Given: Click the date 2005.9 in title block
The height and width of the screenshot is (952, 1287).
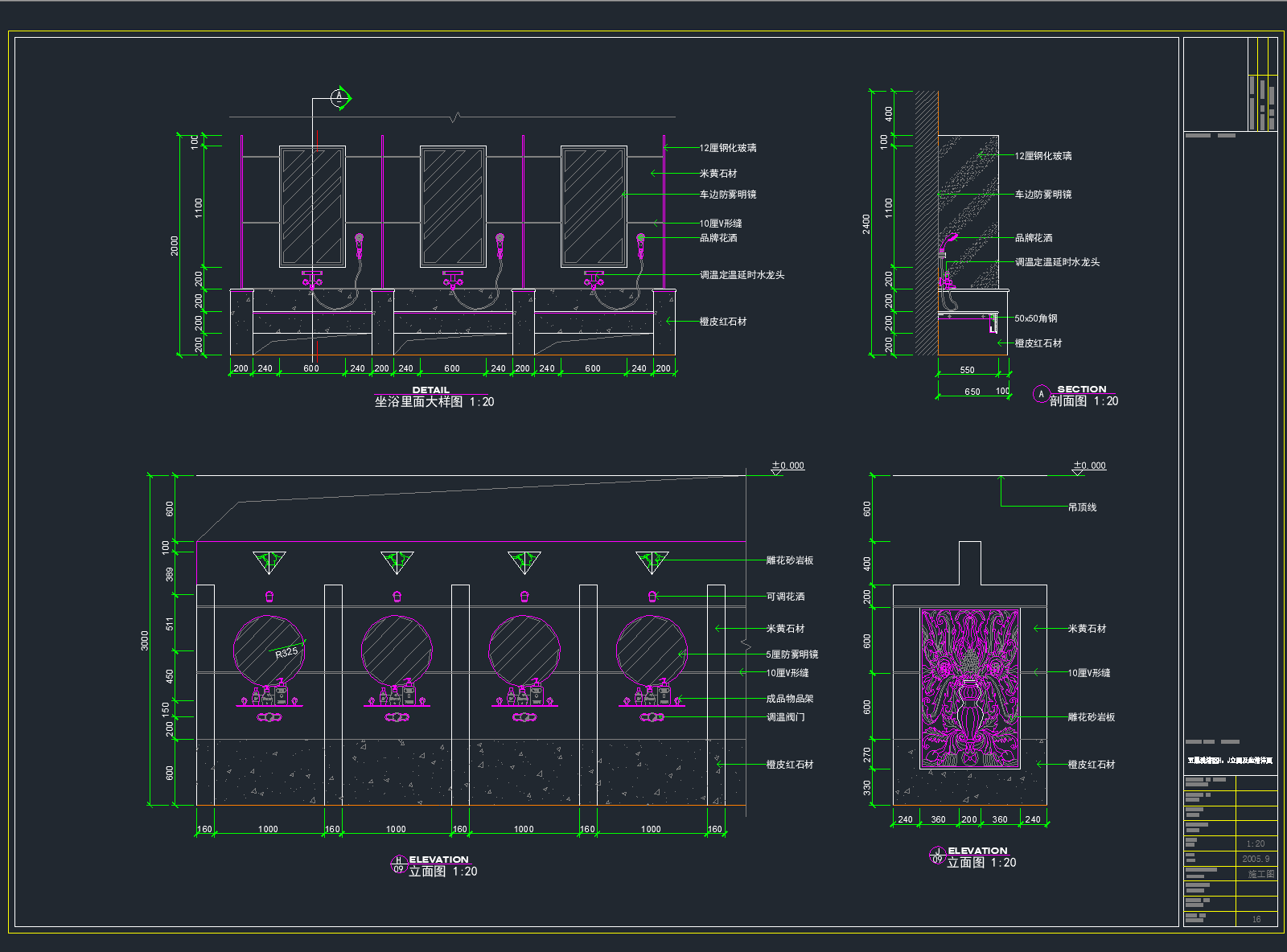Looking at the screenshot, I should [1256, 859].
